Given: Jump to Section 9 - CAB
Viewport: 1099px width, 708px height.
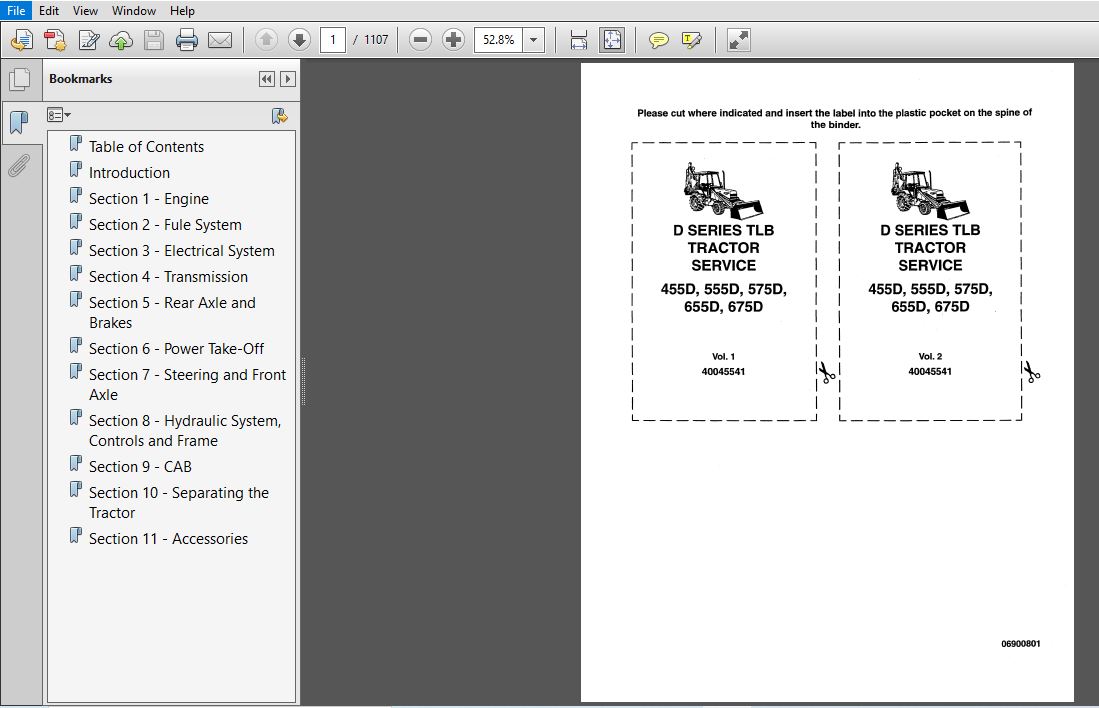Looking at the screenshot, I should pos(140,466).
